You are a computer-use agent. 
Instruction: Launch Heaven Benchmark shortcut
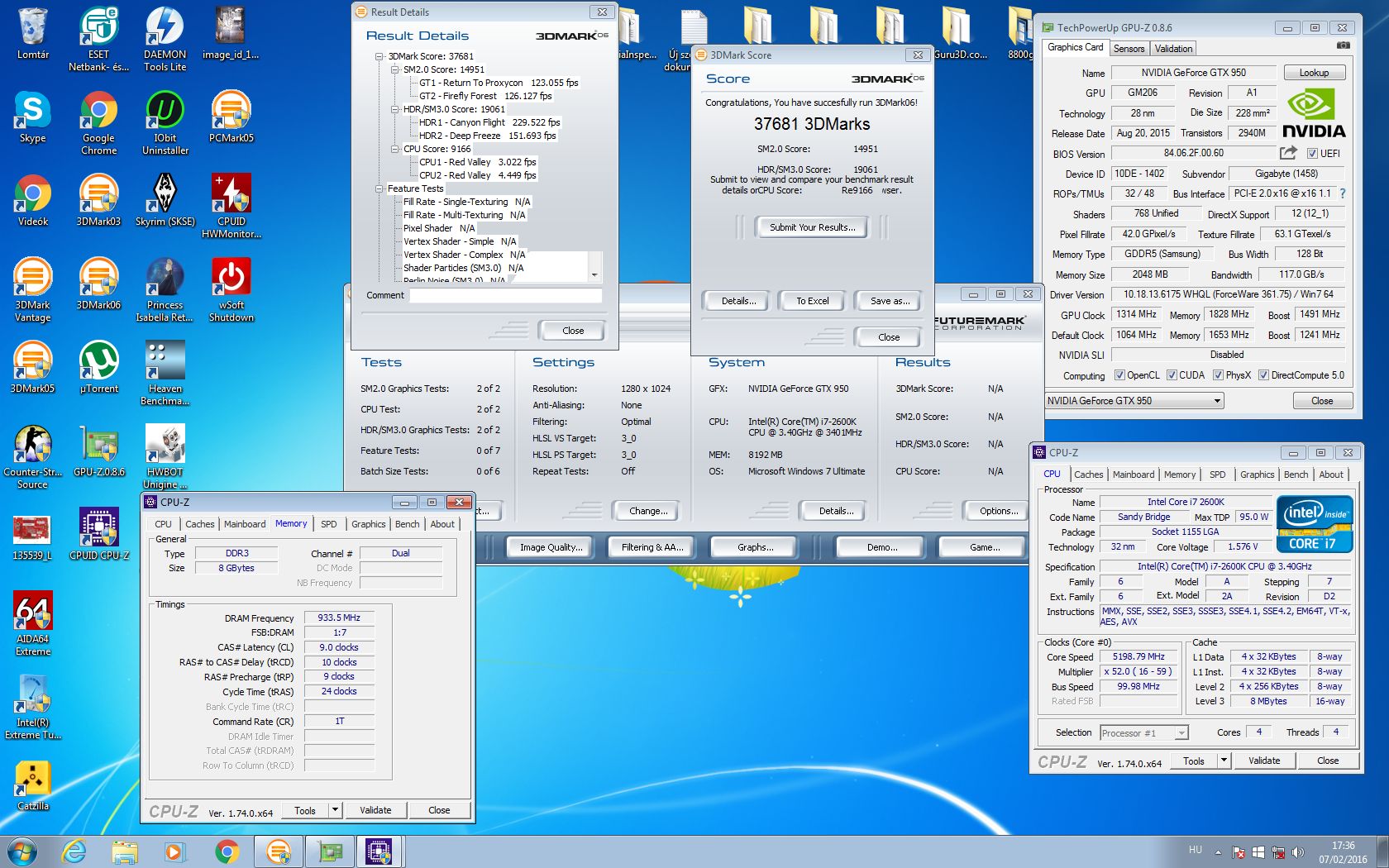tap(165, 373)
